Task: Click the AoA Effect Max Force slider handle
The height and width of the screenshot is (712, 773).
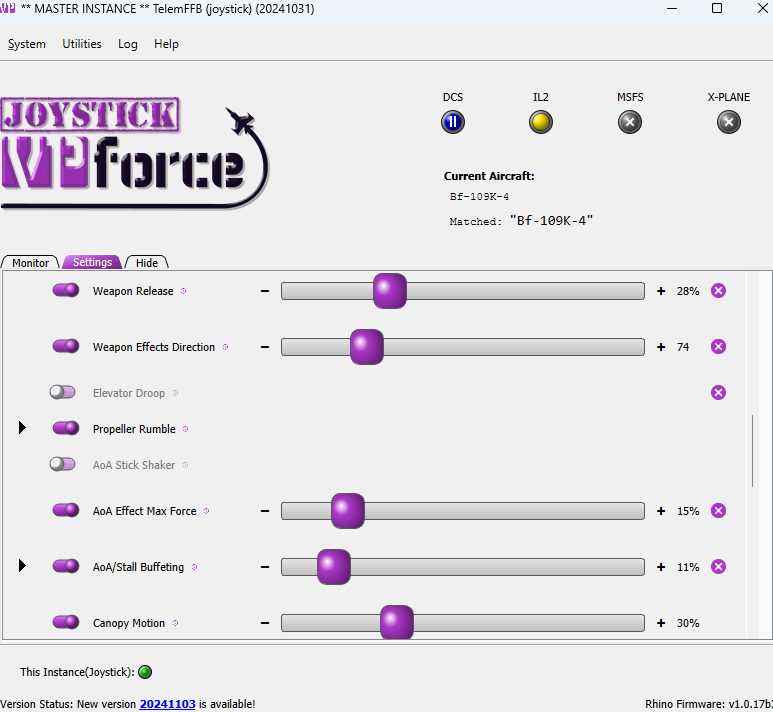Action: (x=348, y=511)
